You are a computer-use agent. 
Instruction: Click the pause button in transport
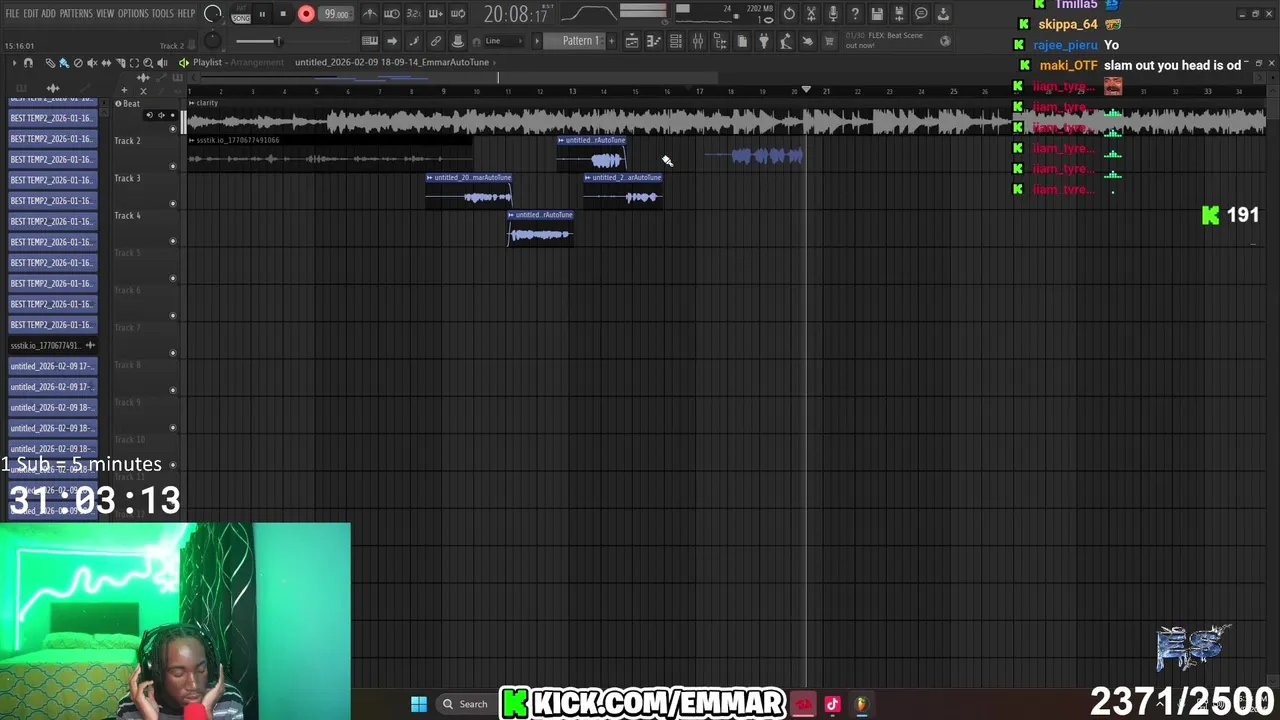click(x=262, y=14)
